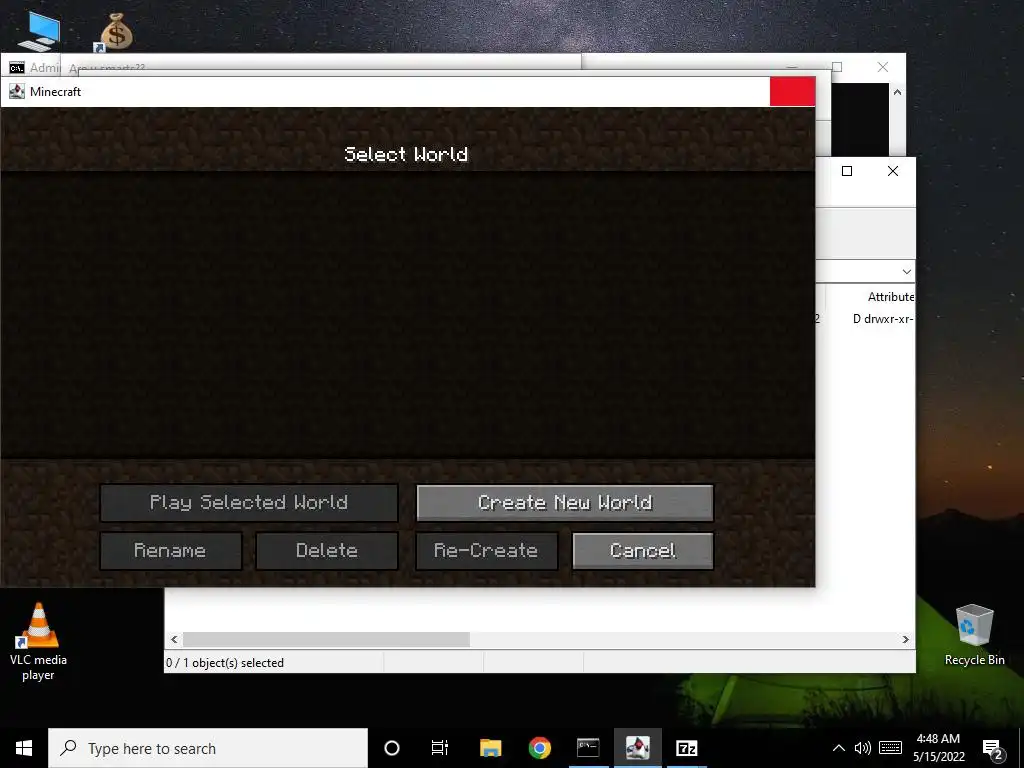Open the notification center icon
The width and height of the screenshot is (1024, 768).
(993, 749)
